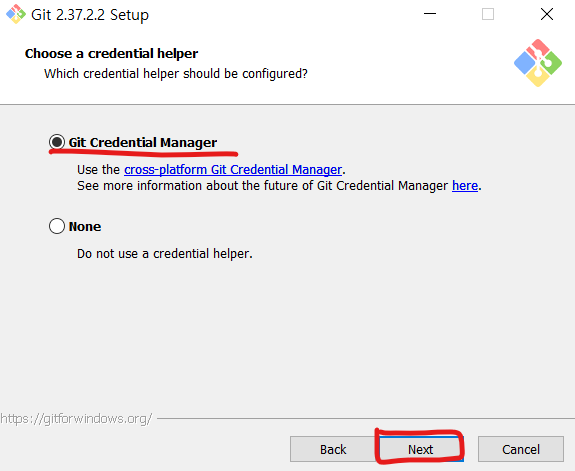
Task: Click the Git logo in the title bar
Action: point(16,14)
